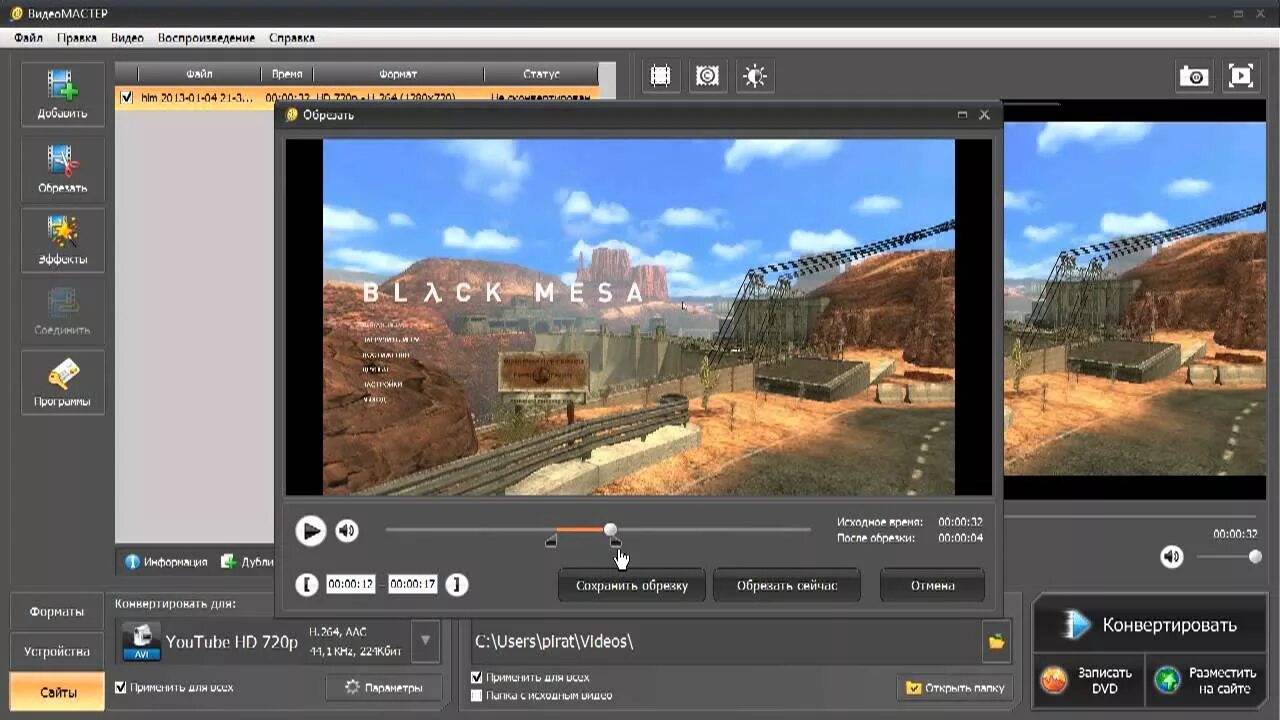Toggle Применить для всех under format
1280x720 pixels.
point(121,688)
